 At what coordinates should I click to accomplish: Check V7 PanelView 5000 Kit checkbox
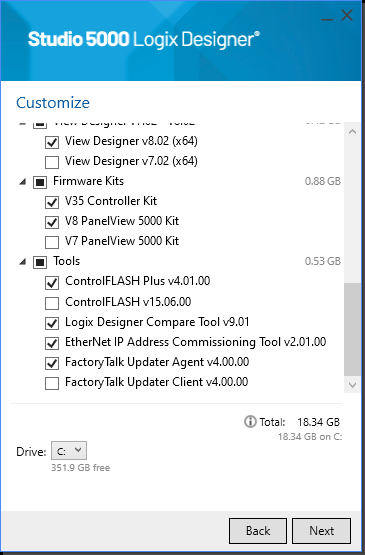tap(52, 242)
